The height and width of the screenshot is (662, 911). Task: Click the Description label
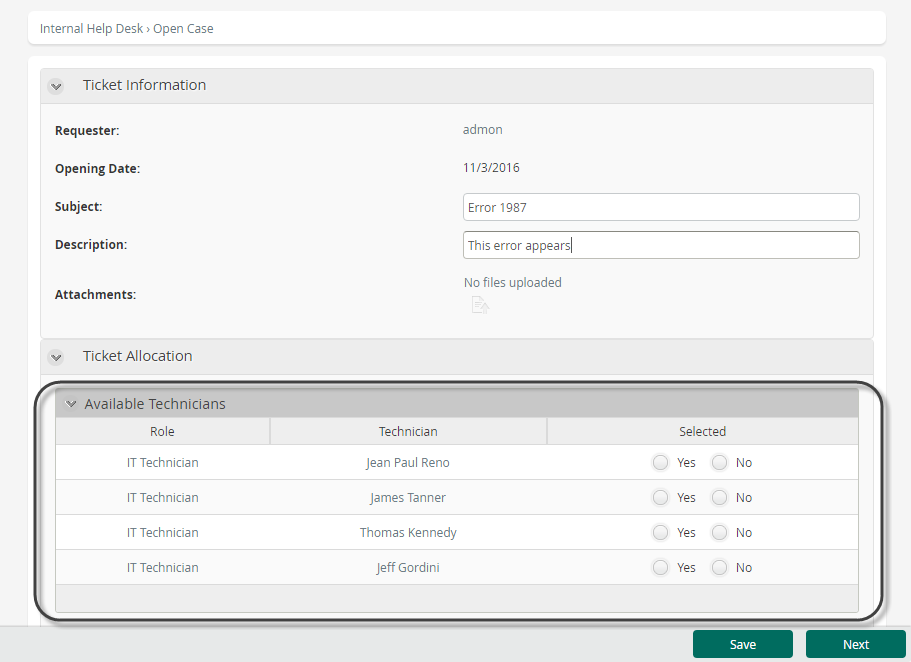click(91, 245)
